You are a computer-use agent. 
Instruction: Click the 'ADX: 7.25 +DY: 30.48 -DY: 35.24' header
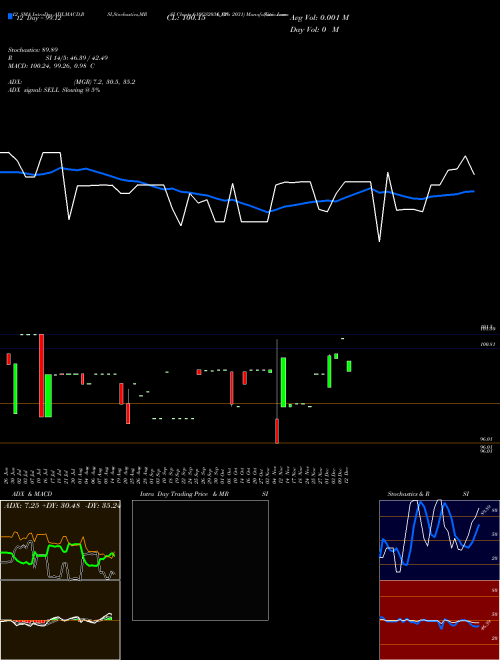click(62, 505)
